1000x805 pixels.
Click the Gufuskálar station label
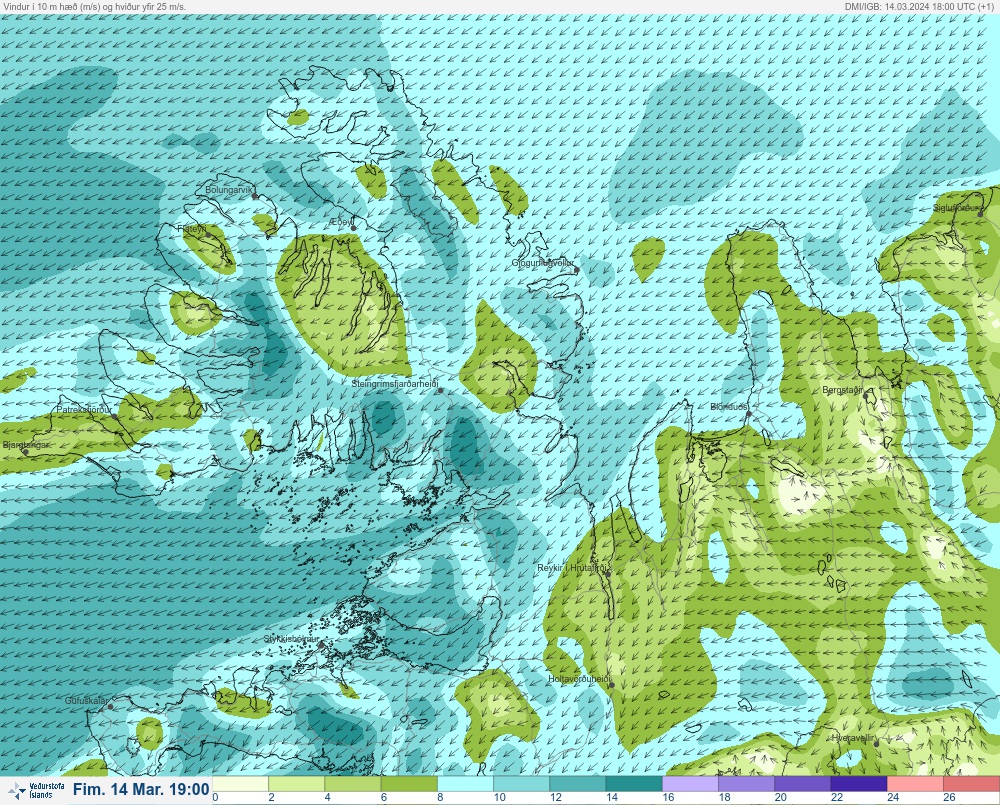coord(86,700)
